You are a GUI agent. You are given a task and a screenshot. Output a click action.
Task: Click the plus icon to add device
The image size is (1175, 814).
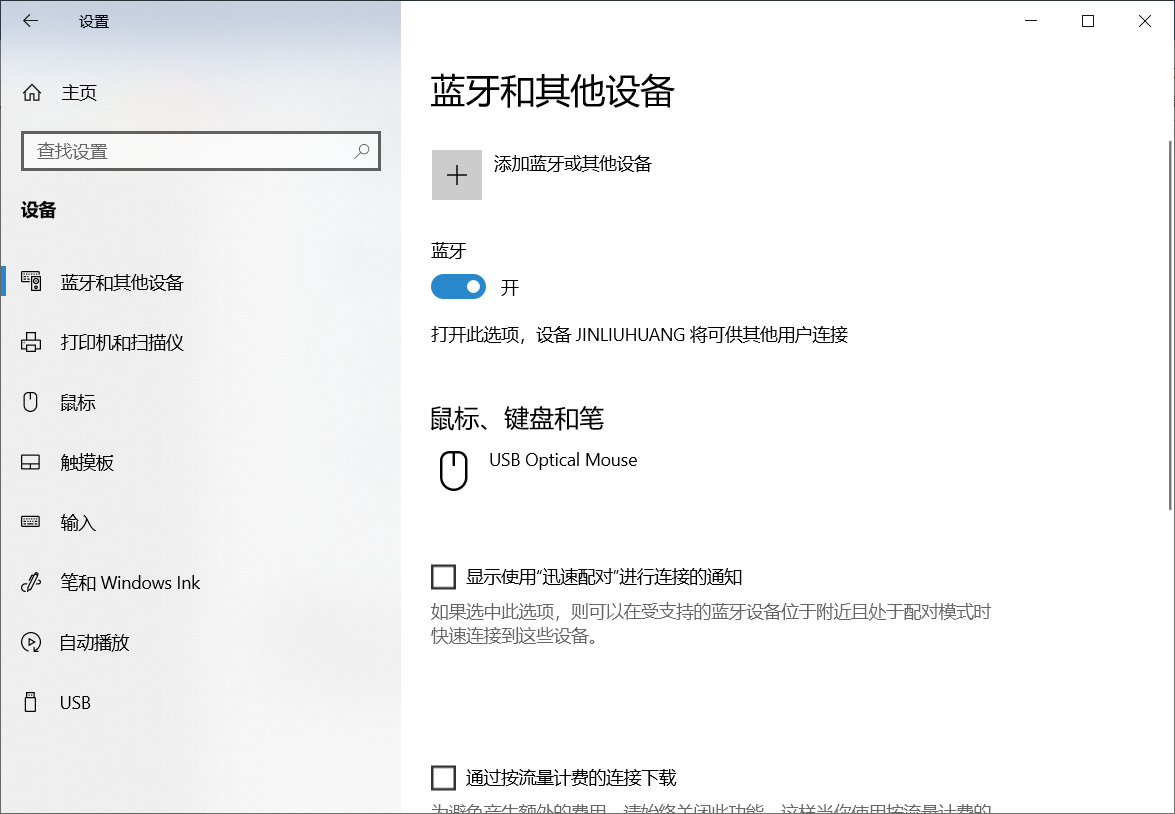[x=457, y=175]
